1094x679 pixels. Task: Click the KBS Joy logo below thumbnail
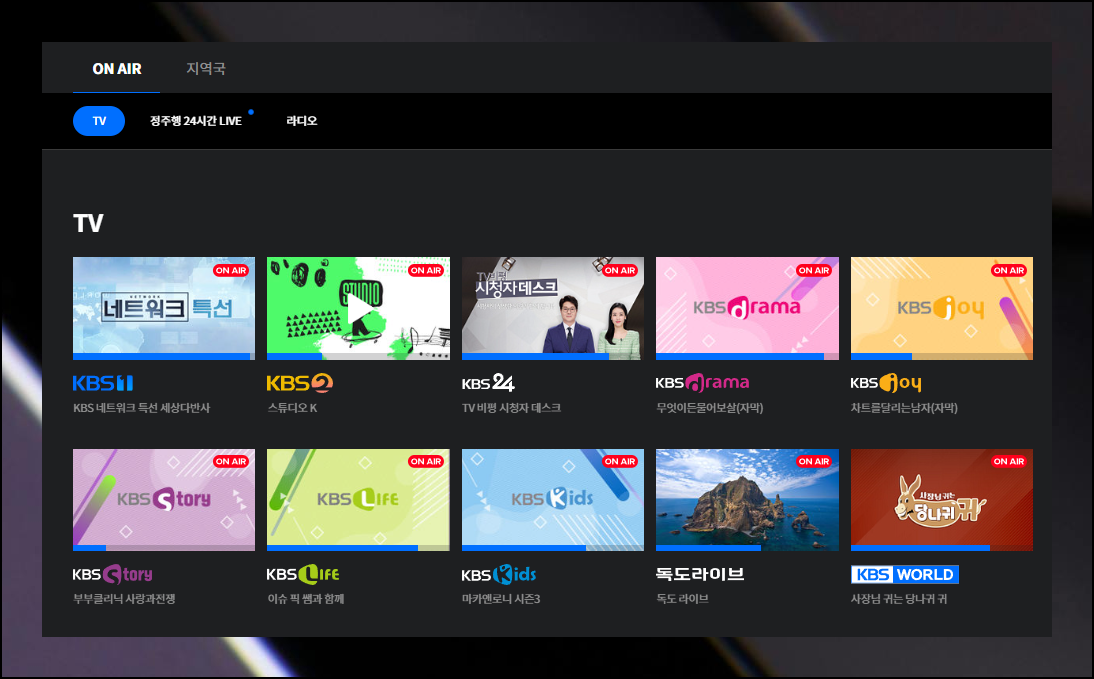(886, 383)
